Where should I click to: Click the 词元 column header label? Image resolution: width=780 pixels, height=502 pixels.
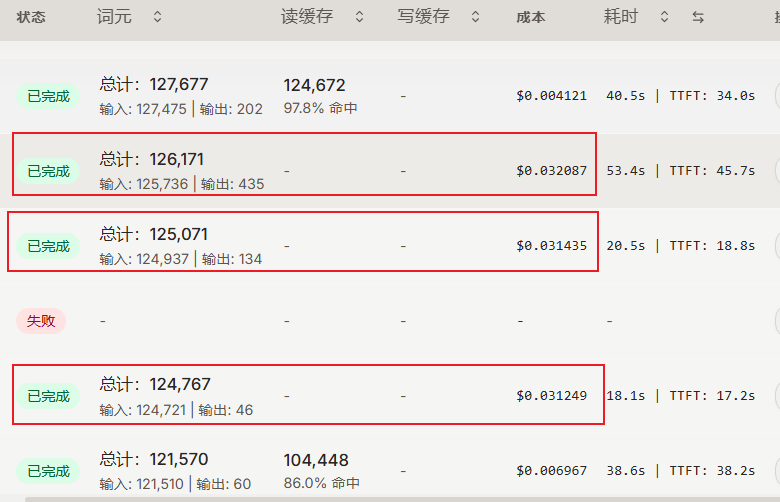pos(114,17)
